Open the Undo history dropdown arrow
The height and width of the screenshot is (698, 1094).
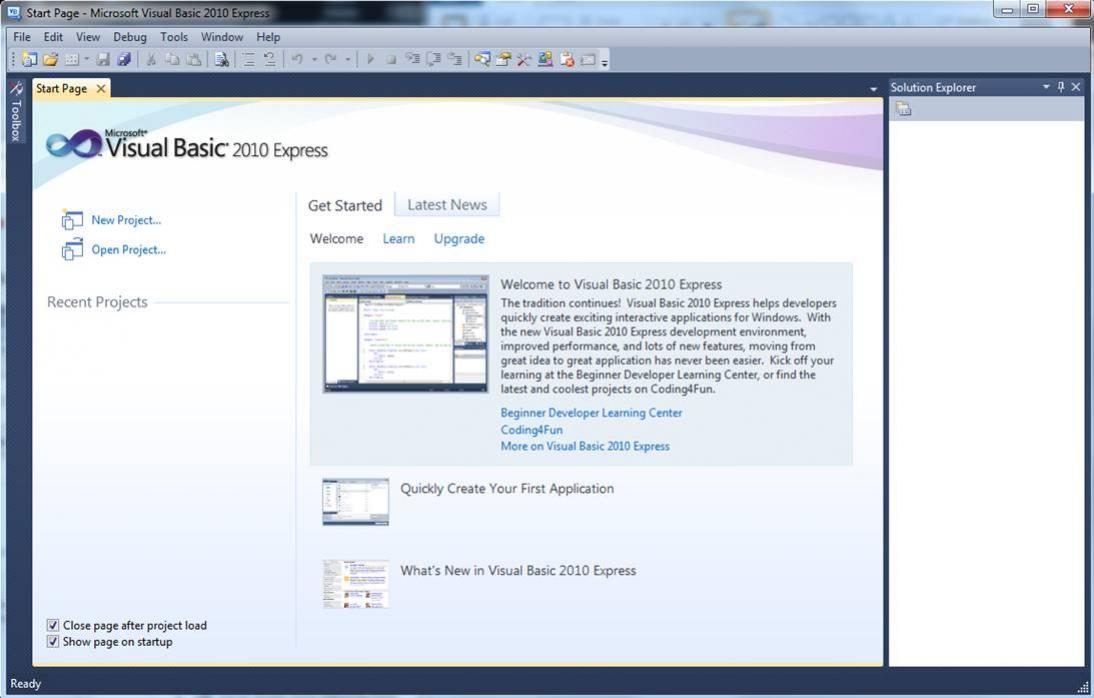314,60
